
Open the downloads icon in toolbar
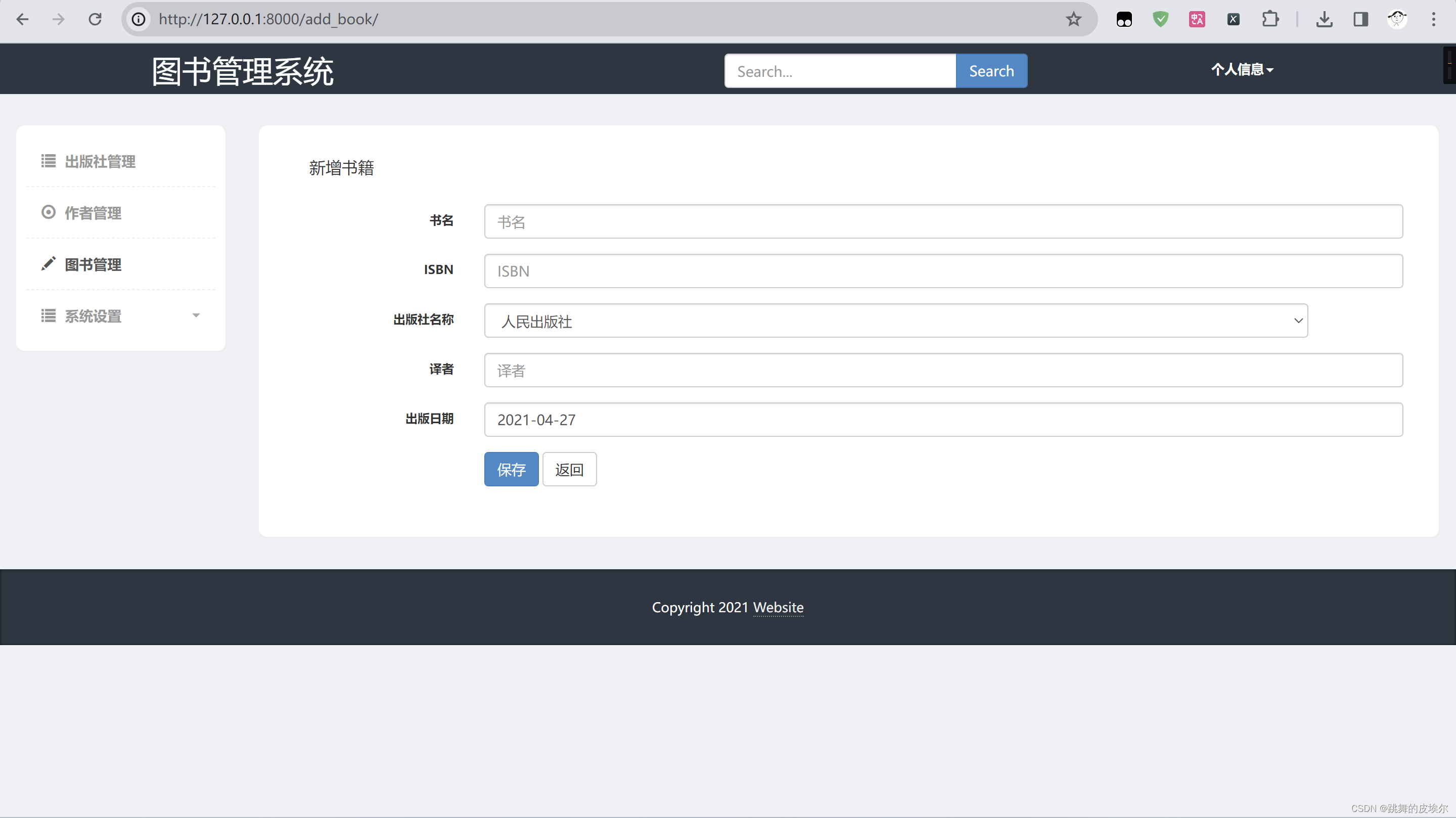point(1324,19)
